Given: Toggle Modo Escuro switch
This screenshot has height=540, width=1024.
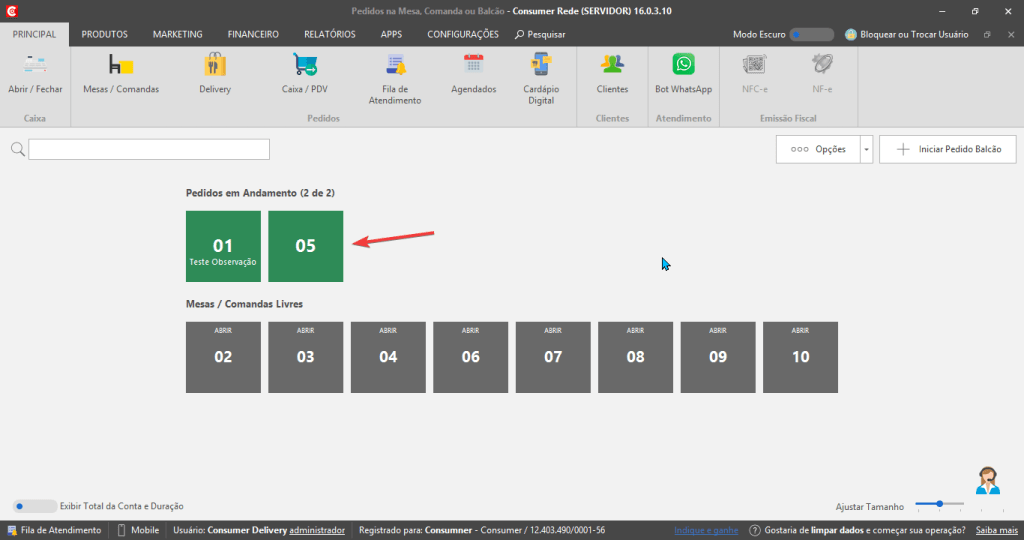Looking at the screenshot, I should pyautogui.click(x=812, y=35).
